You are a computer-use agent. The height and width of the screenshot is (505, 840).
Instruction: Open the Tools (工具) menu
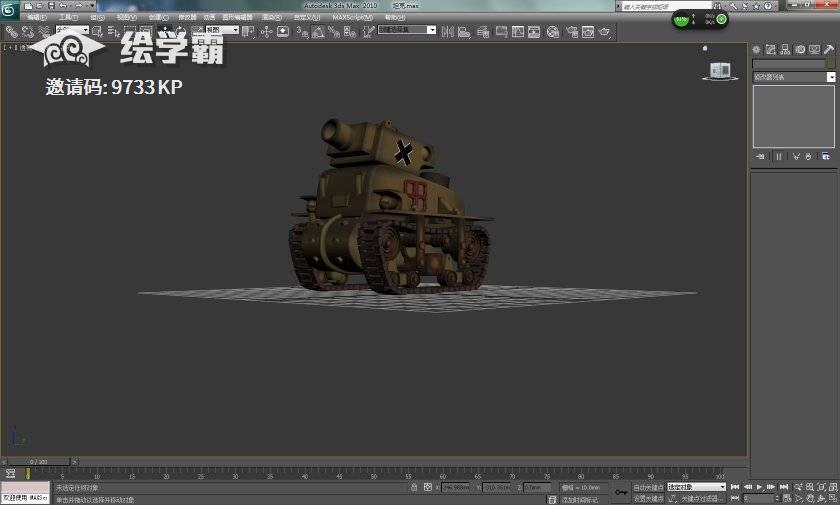coord(68,18)
